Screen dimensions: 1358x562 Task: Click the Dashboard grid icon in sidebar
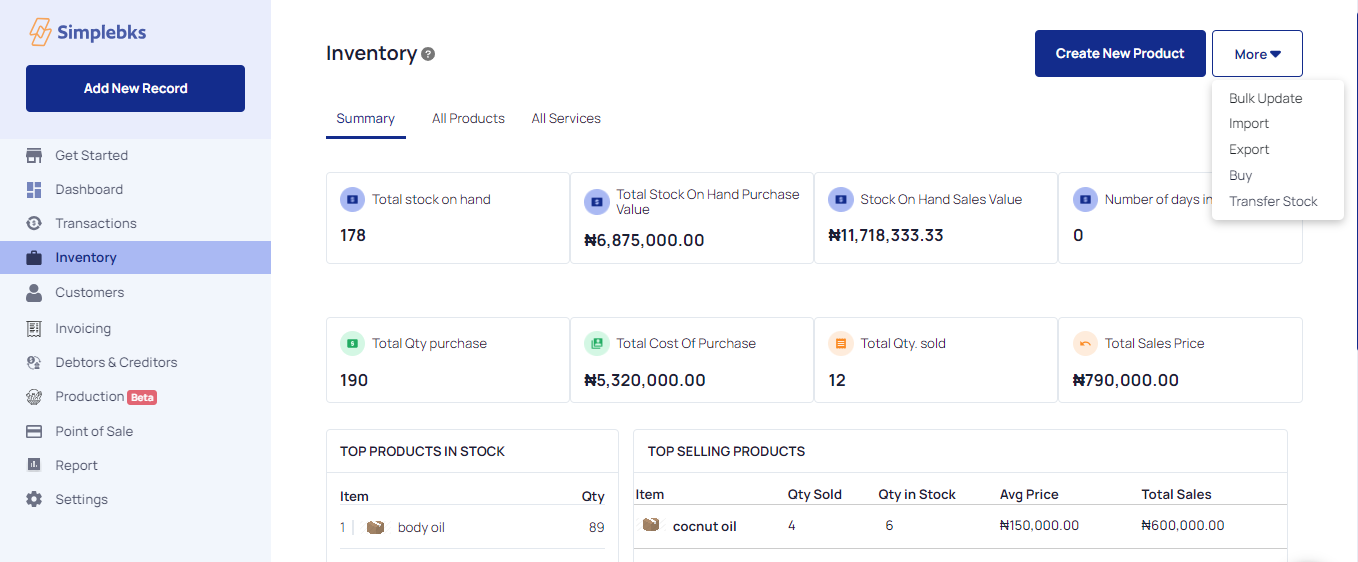click(34, 189)
